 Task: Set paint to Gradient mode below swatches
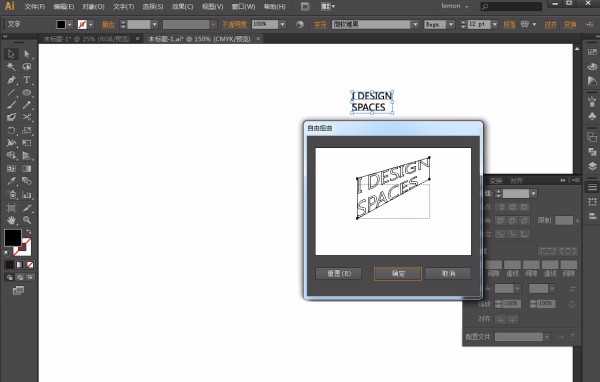[x=20, y=264]
